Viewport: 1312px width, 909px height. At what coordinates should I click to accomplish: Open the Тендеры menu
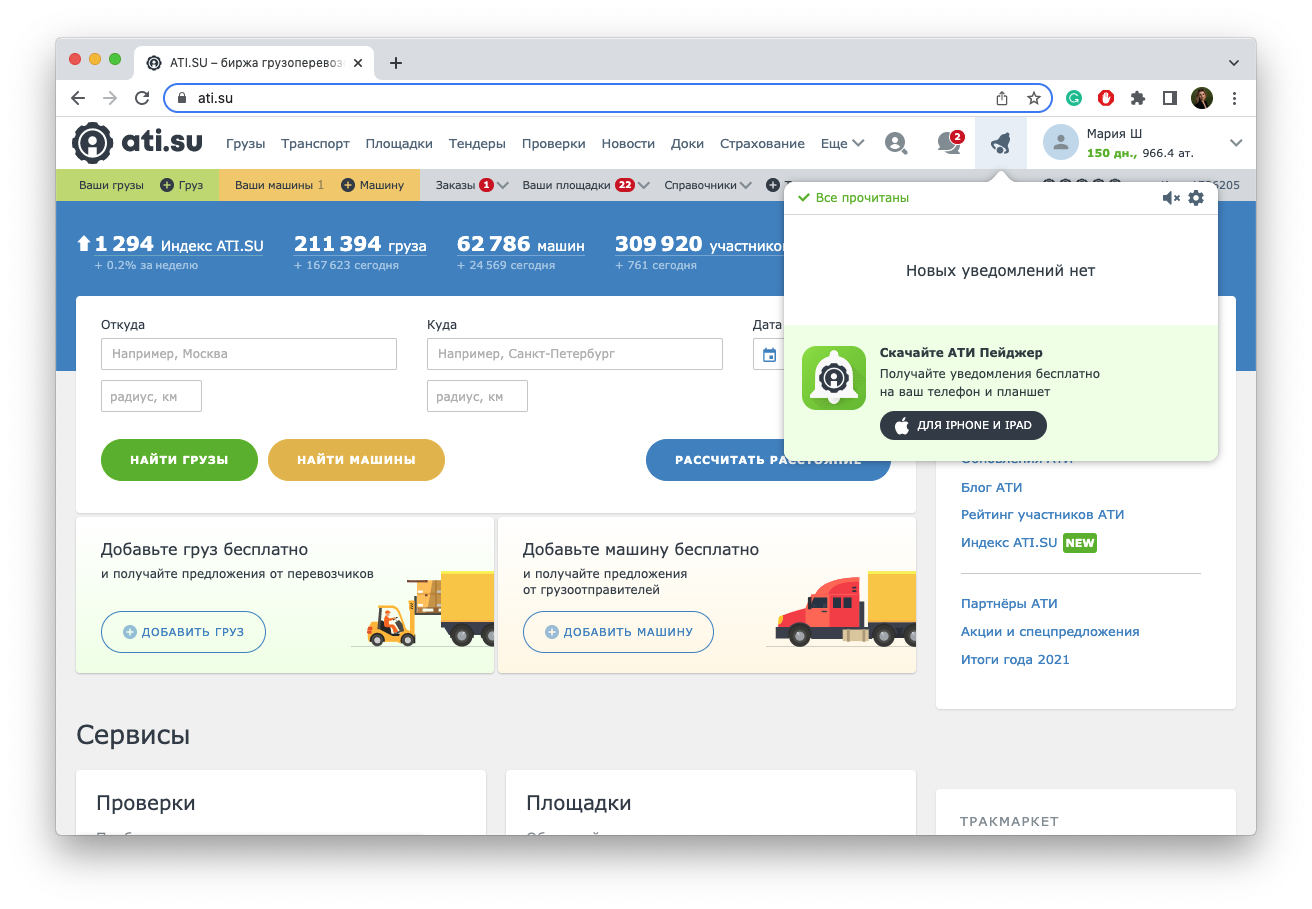point(477,143)
